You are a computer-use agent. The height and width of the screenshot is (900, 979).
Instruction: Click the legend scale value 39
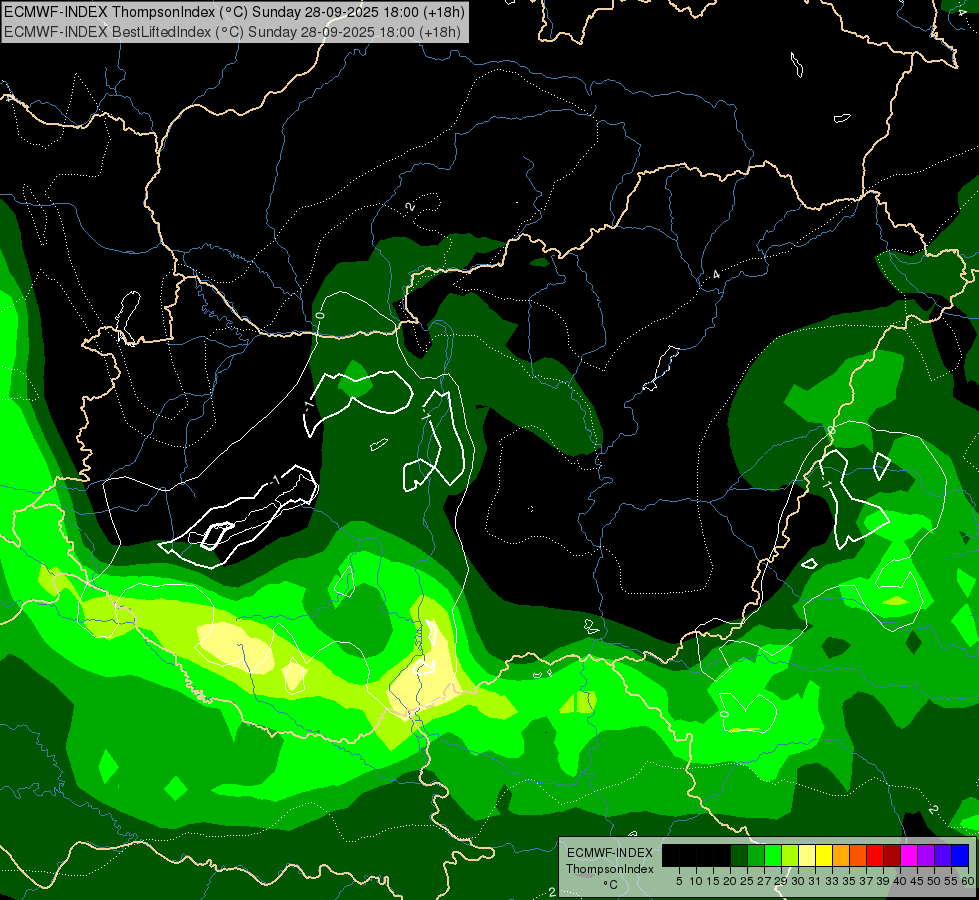pyautogui.click(x=883, y=881)
